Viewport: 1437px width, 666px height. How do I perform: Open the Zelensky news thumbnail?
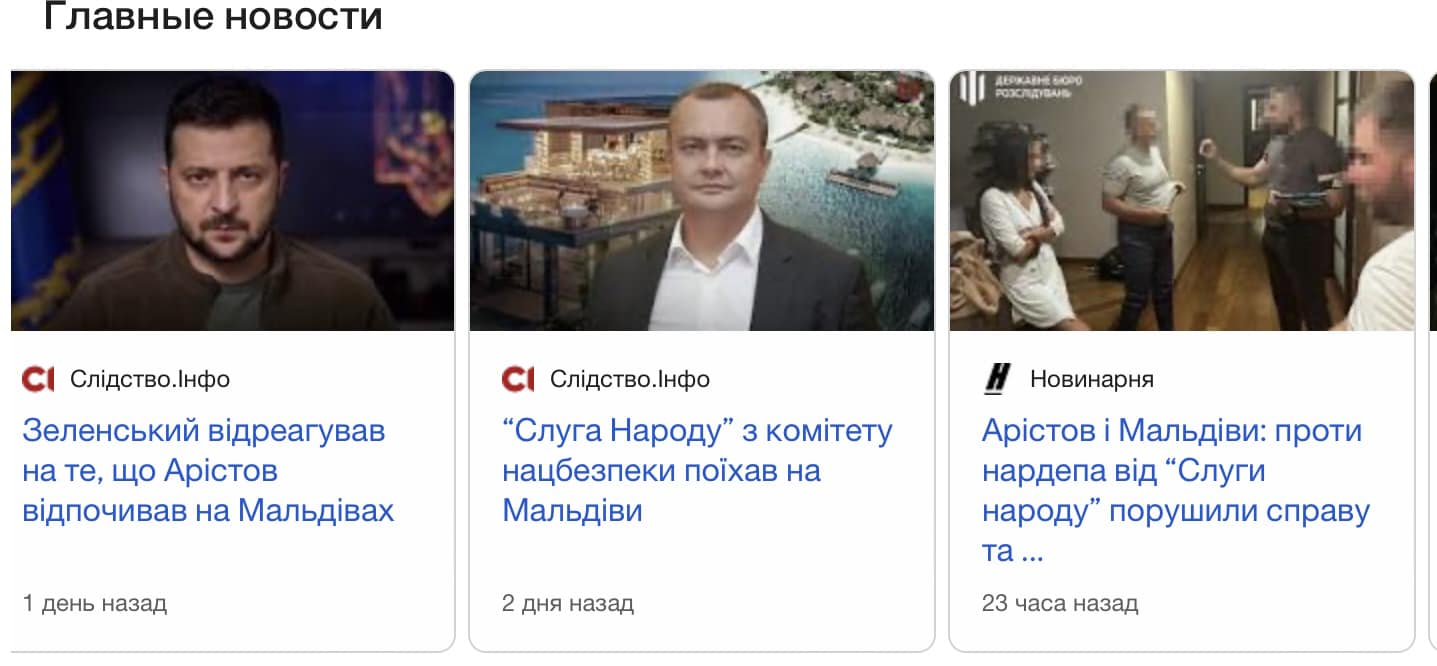[232, 201]
